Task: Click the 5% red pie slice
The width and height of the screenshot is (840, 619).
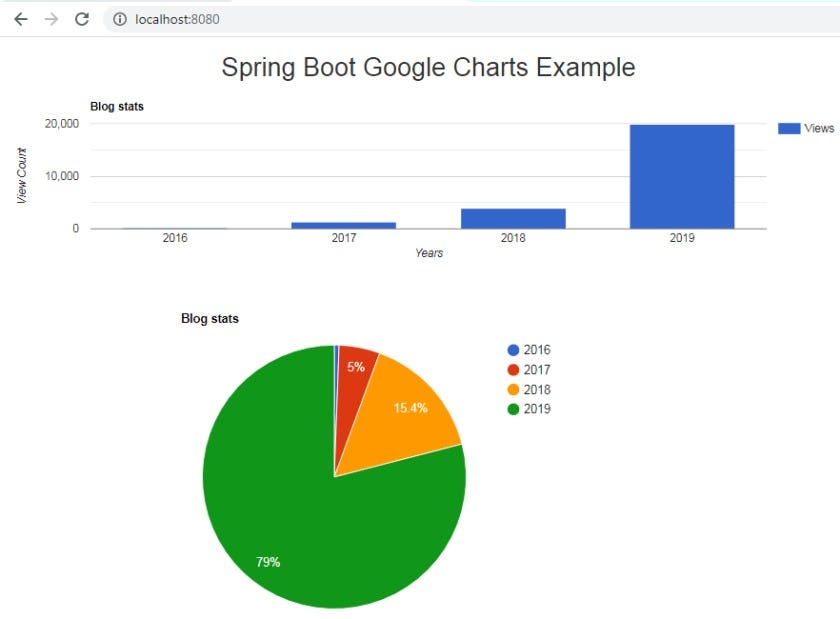Action: coord(355,370)
